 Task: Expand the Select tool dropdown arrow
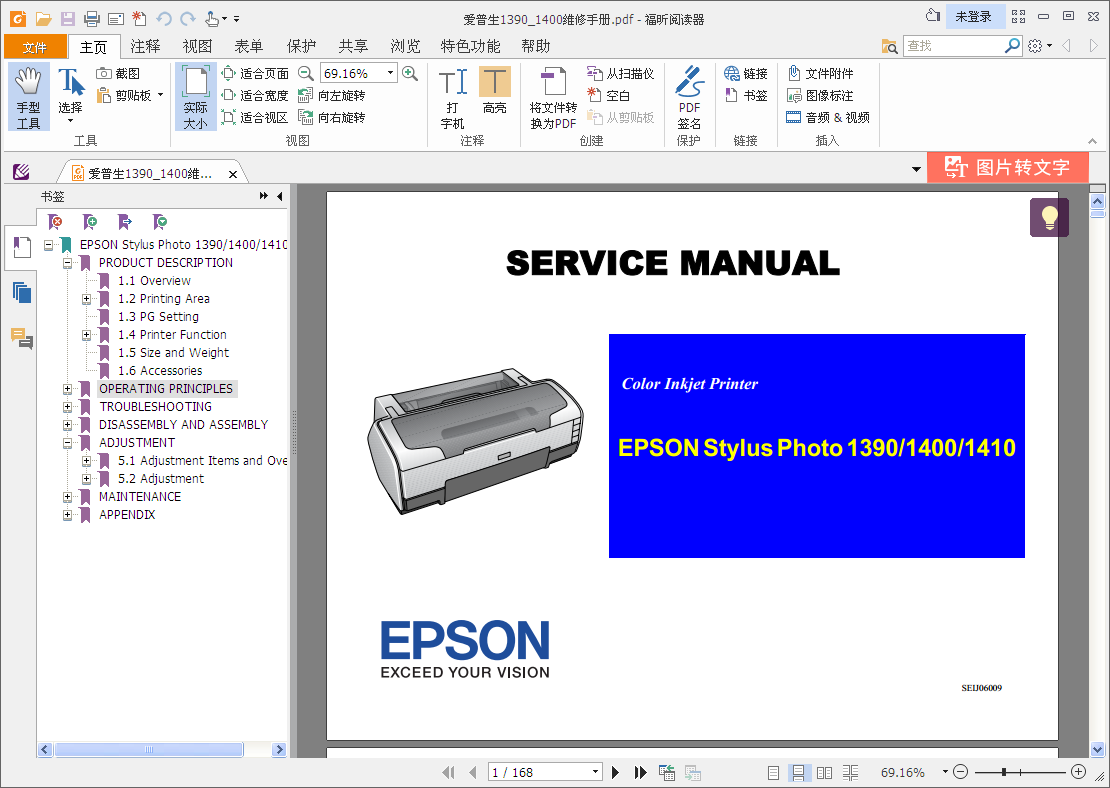(70, 122)
